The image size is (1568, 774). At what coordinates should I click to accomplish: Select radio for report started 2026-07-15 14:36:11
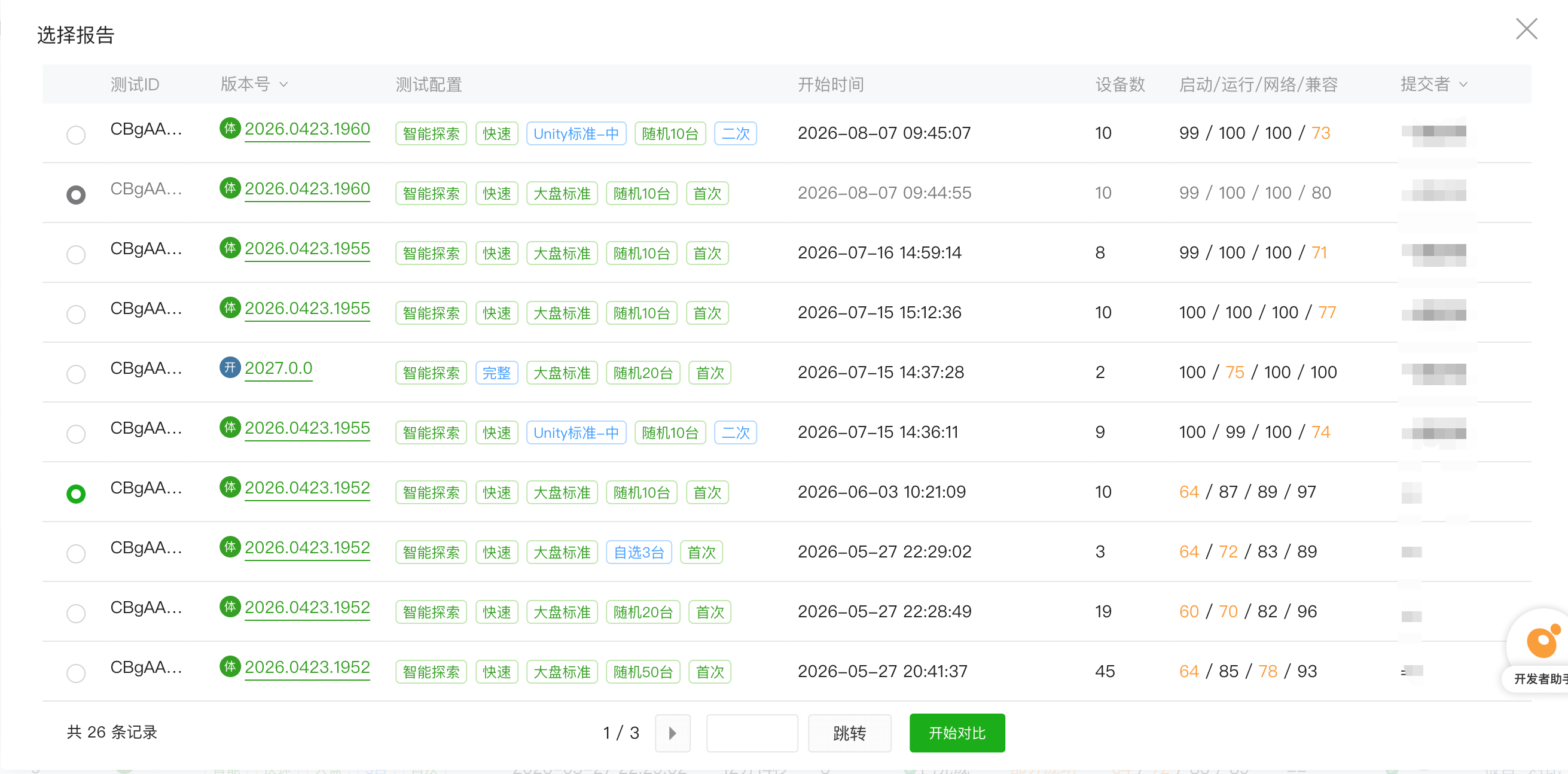point(76,434)
